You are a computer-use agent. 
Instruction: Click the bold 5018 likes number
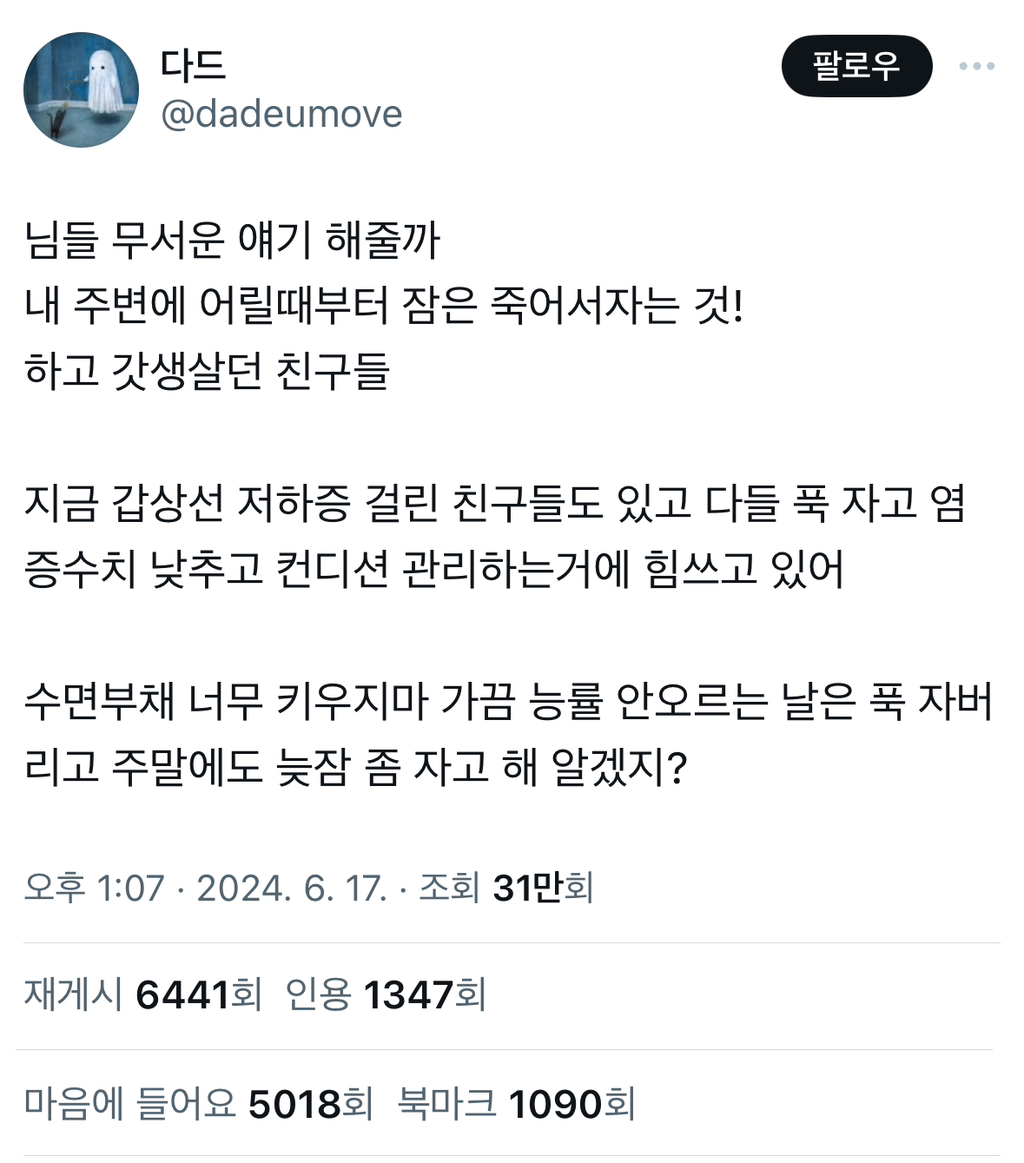pyautogui.click(x=294, y=1104)
